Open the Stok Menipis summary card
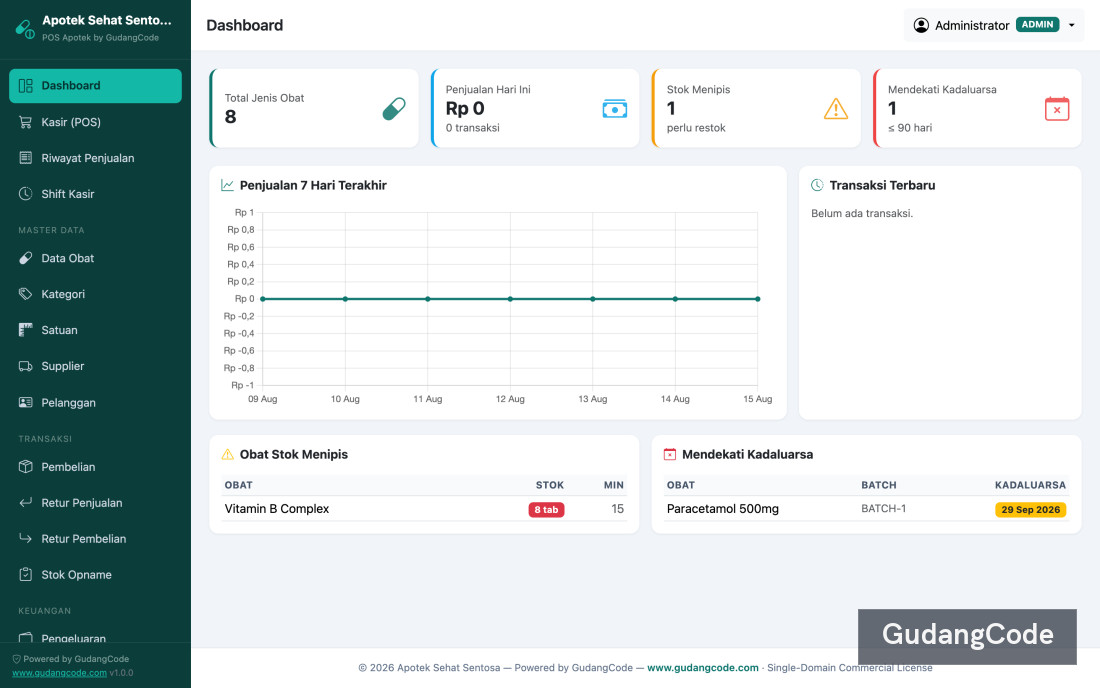Viewport: 1100px width, 688px height. [756, 108]
